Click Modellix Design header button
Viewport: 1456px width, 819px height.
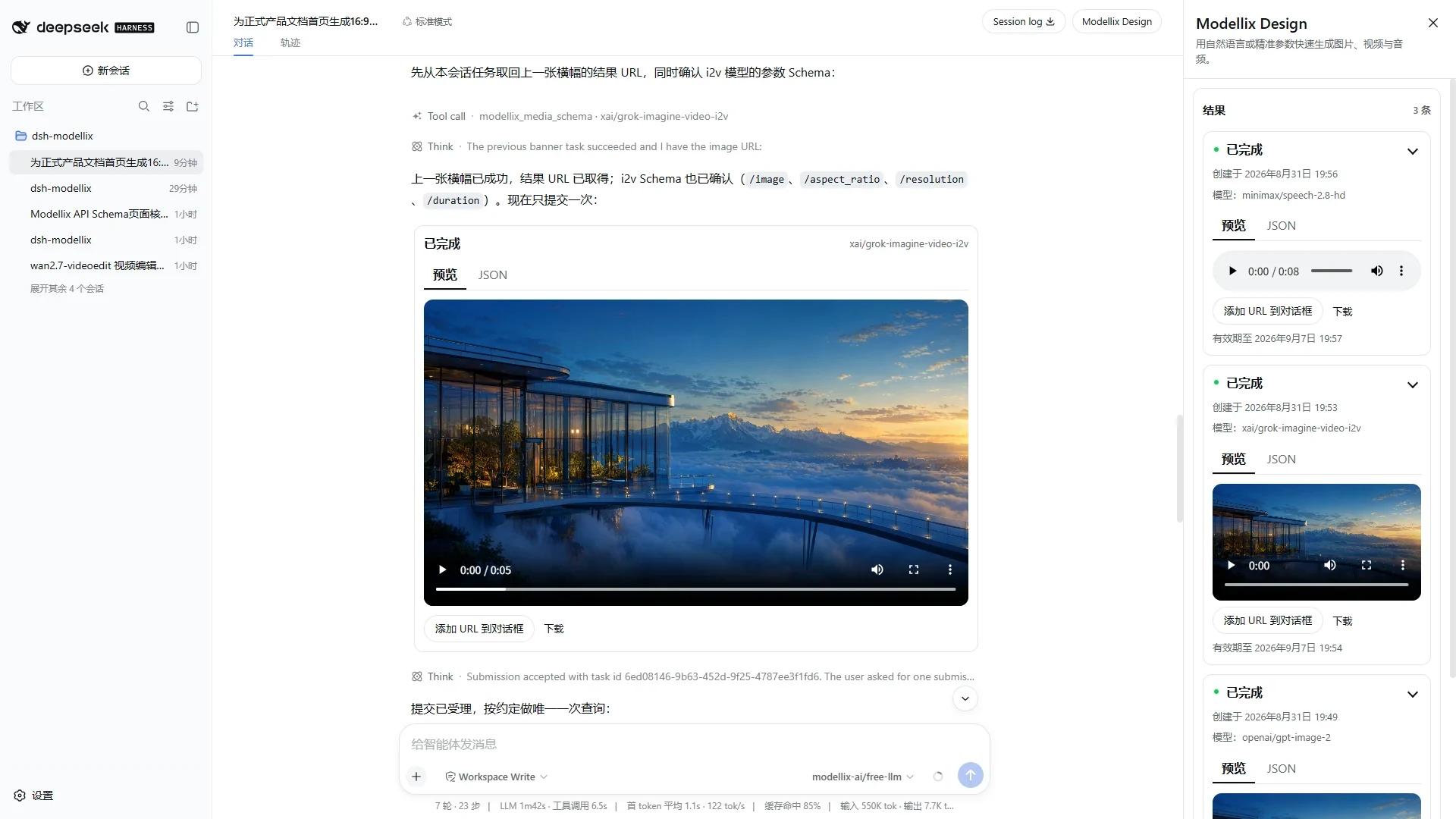(1117, 21)
